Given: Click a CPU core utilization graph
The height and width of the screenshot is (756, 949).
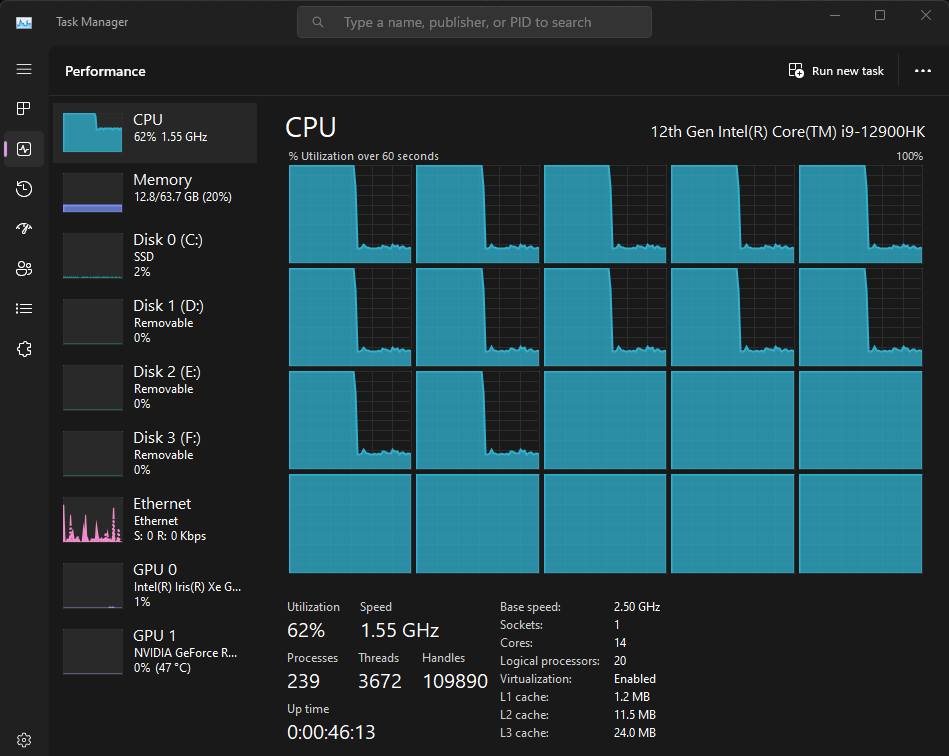Looking at the screenshot, I should pyautogui.click(x=350, y=215).
